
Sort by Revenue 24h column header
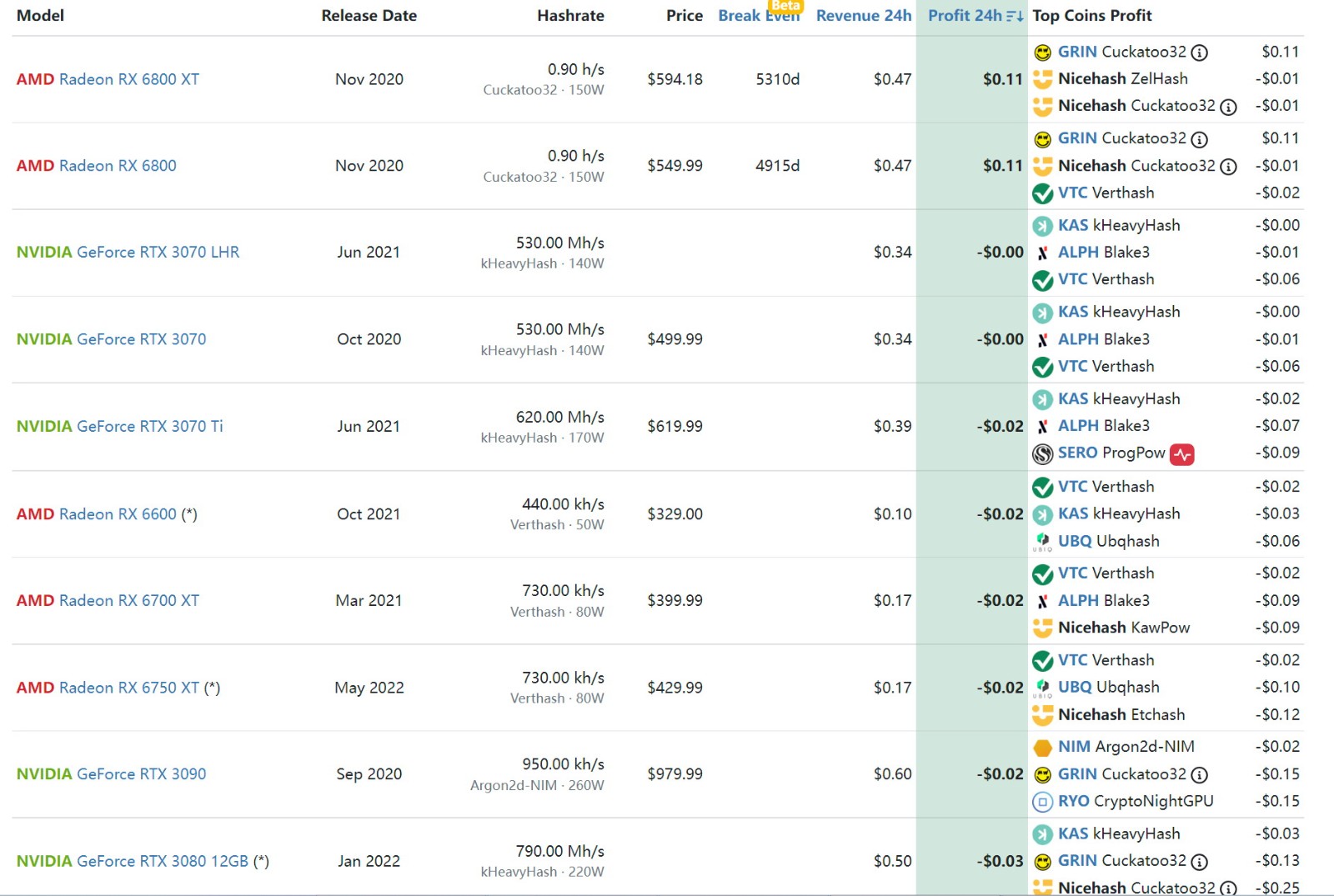pos(863,16)
